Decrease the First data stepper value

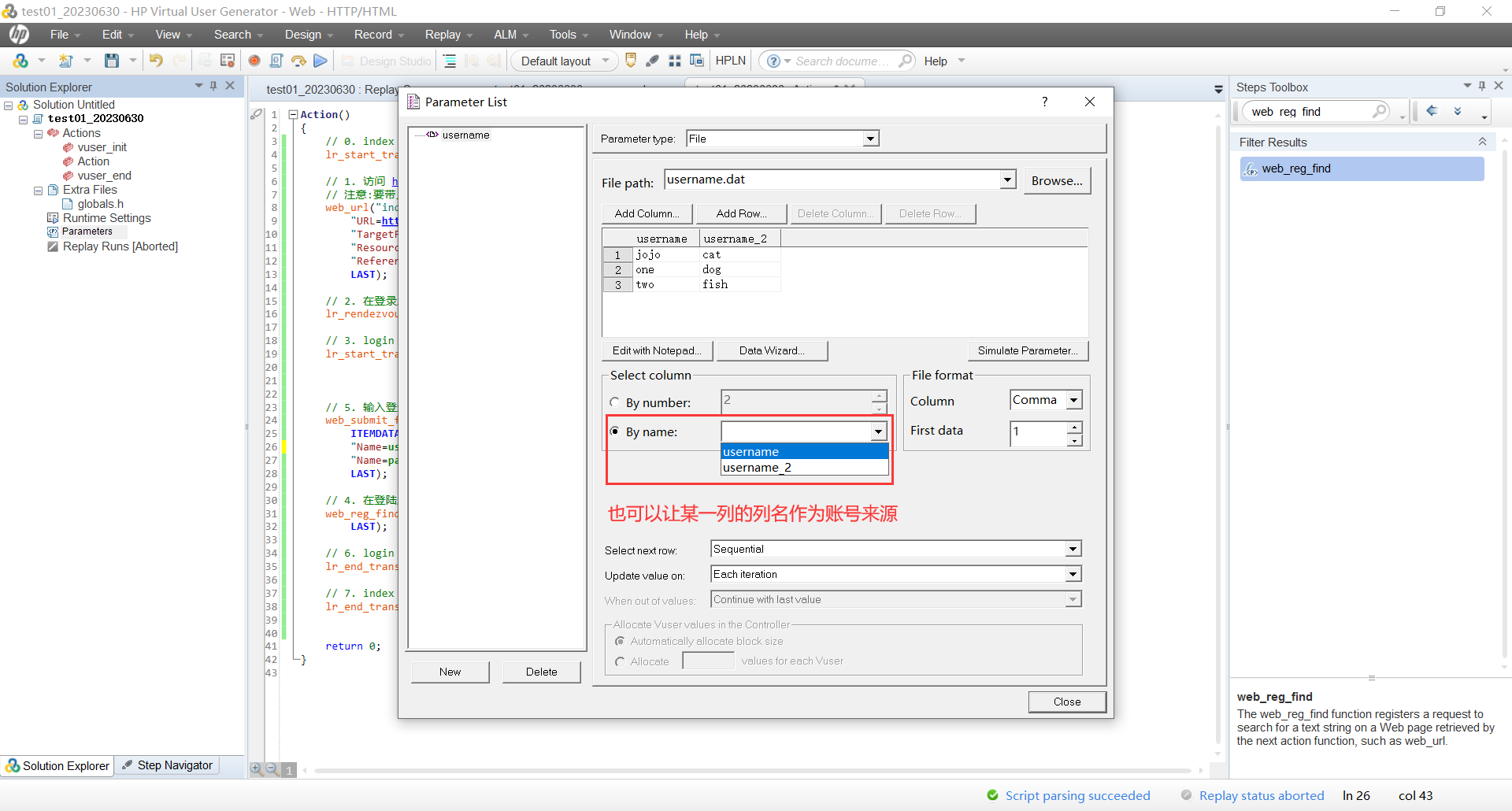click(1074, 441)
